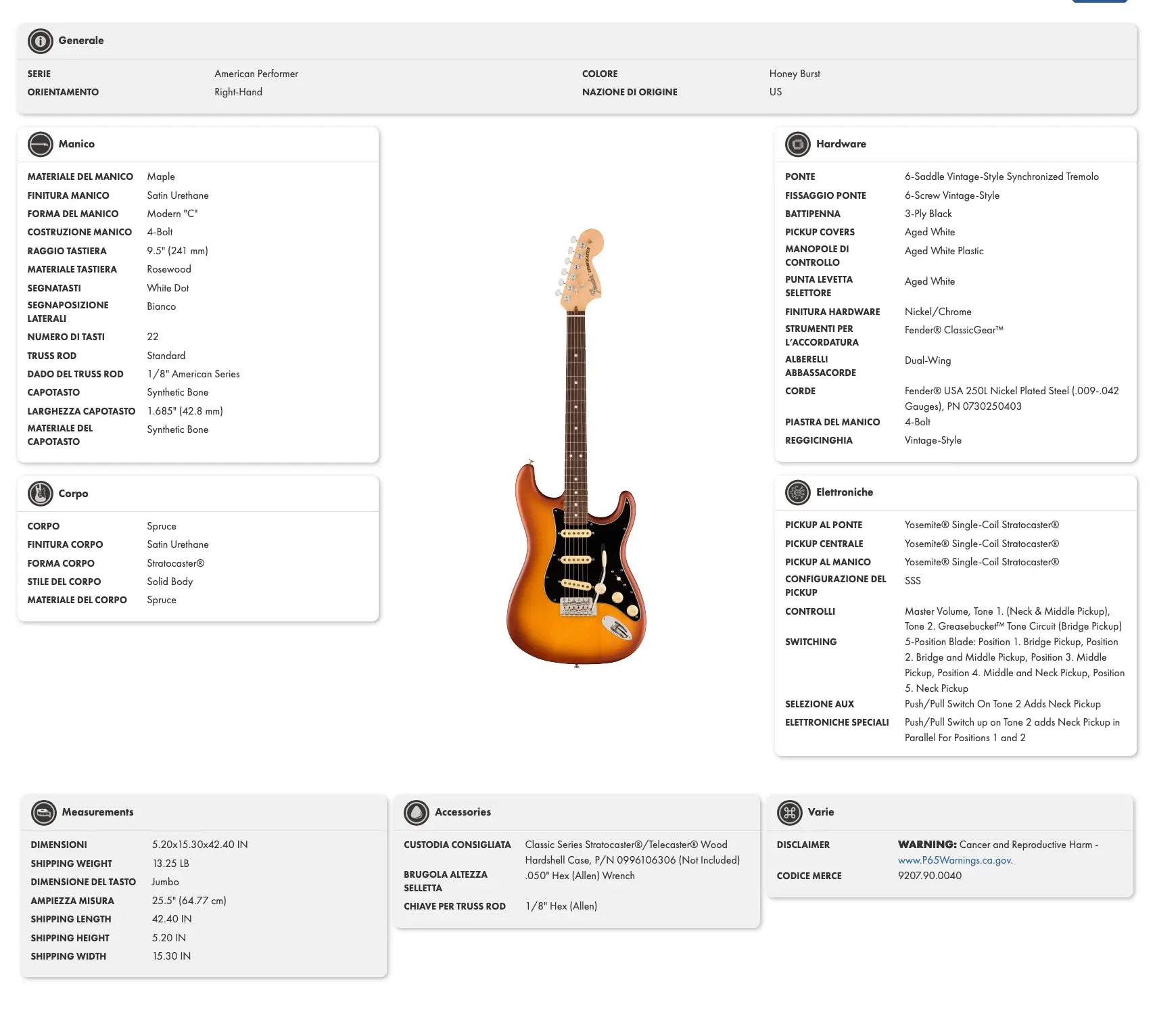Click the Elettroniche section icon
This screenshot has height=1036, width=1155.
(x=798, y=492)
